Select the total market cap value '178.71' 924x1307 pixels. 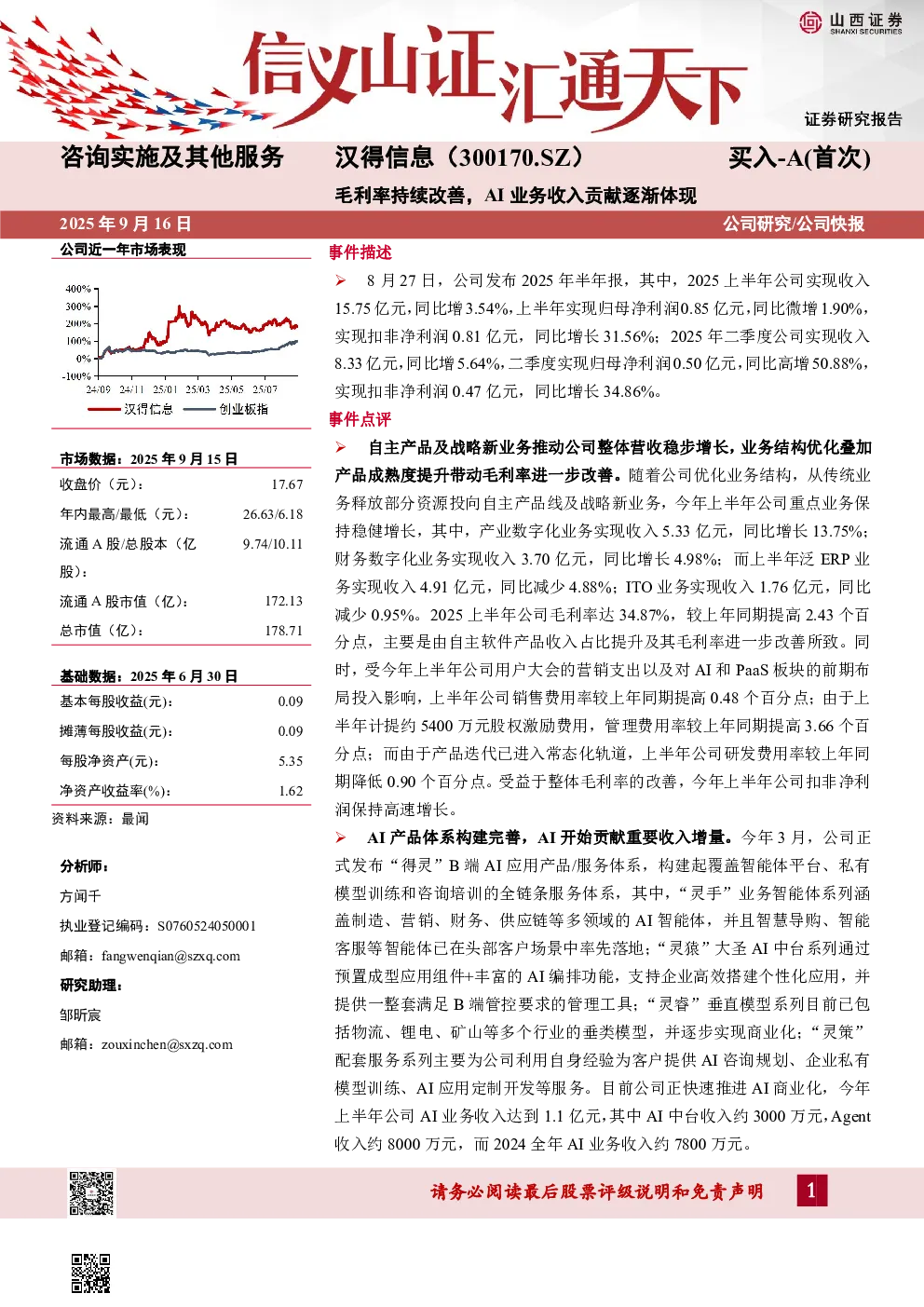[284, 631]
